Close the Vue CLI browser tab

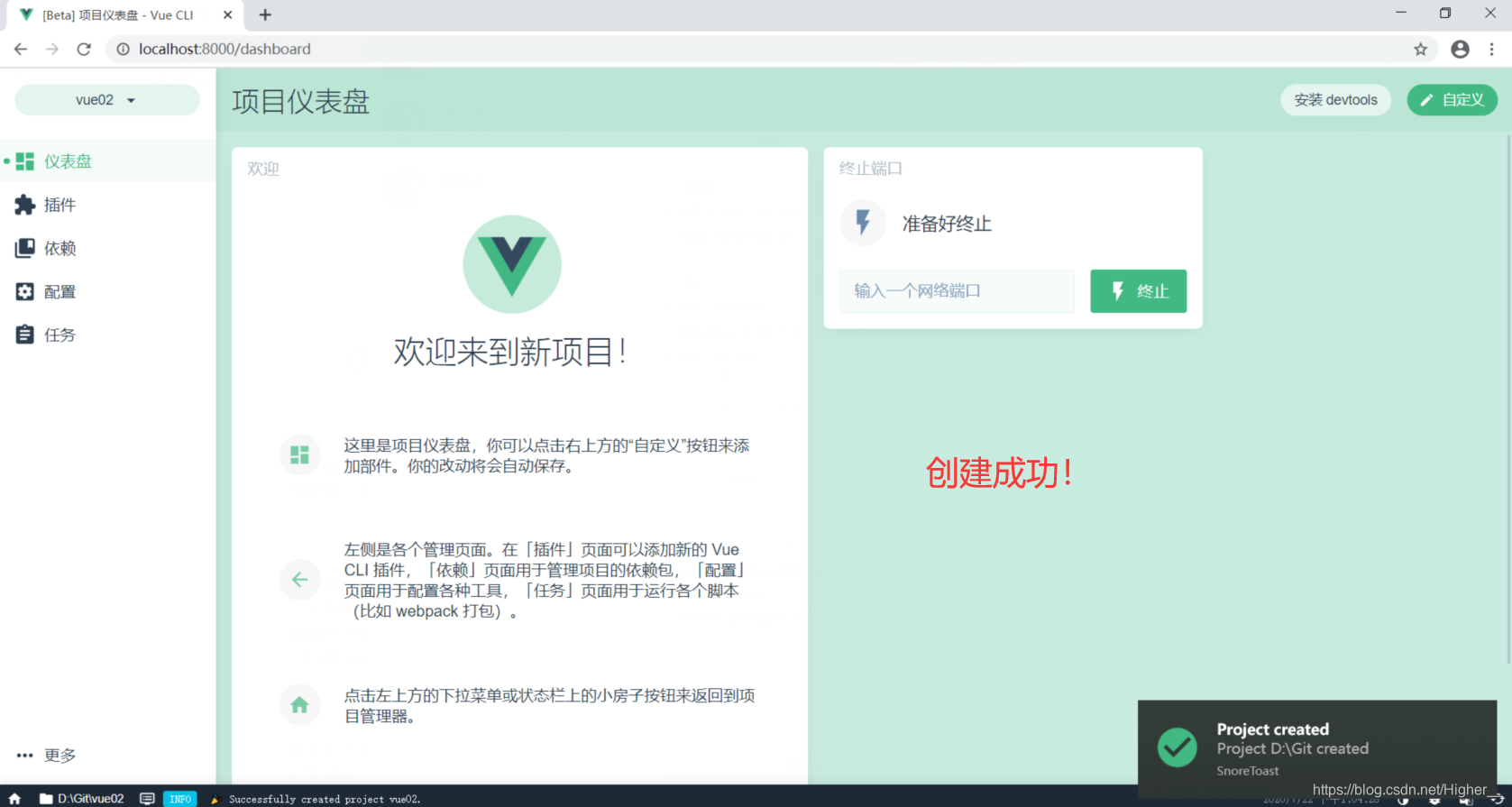point(227,14)
